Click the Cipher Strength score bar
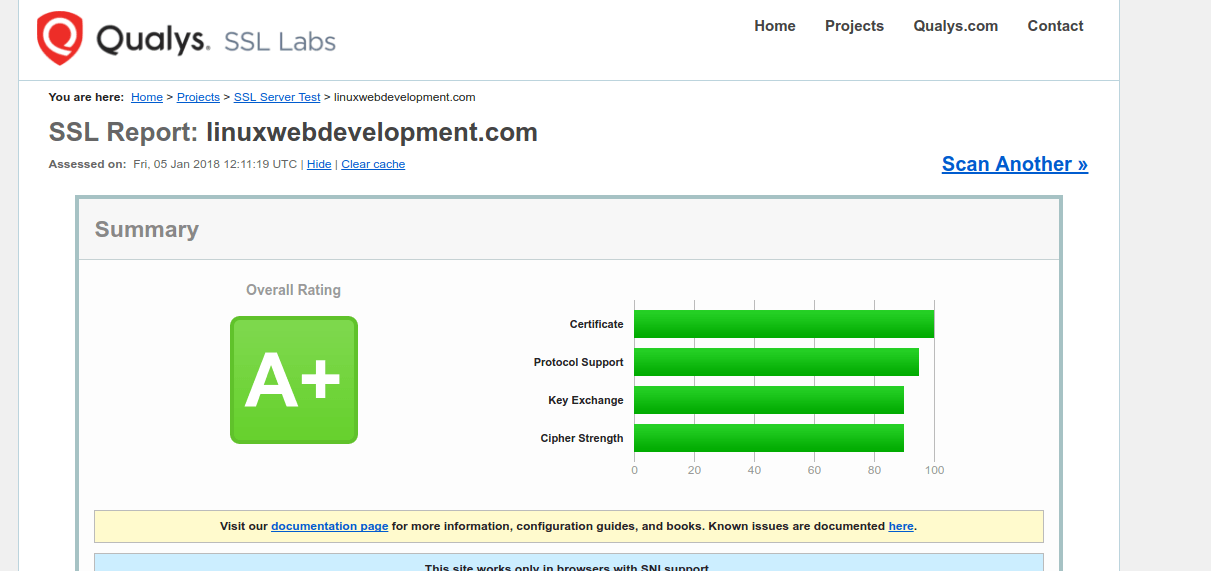 coord(769,438)
